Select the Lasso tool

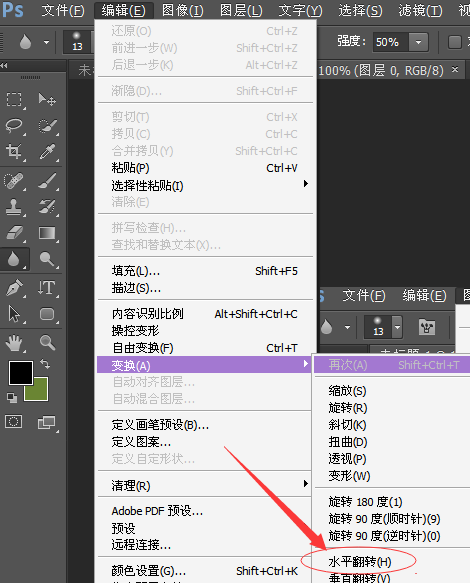pyautogui.click(x=14, y=126)
